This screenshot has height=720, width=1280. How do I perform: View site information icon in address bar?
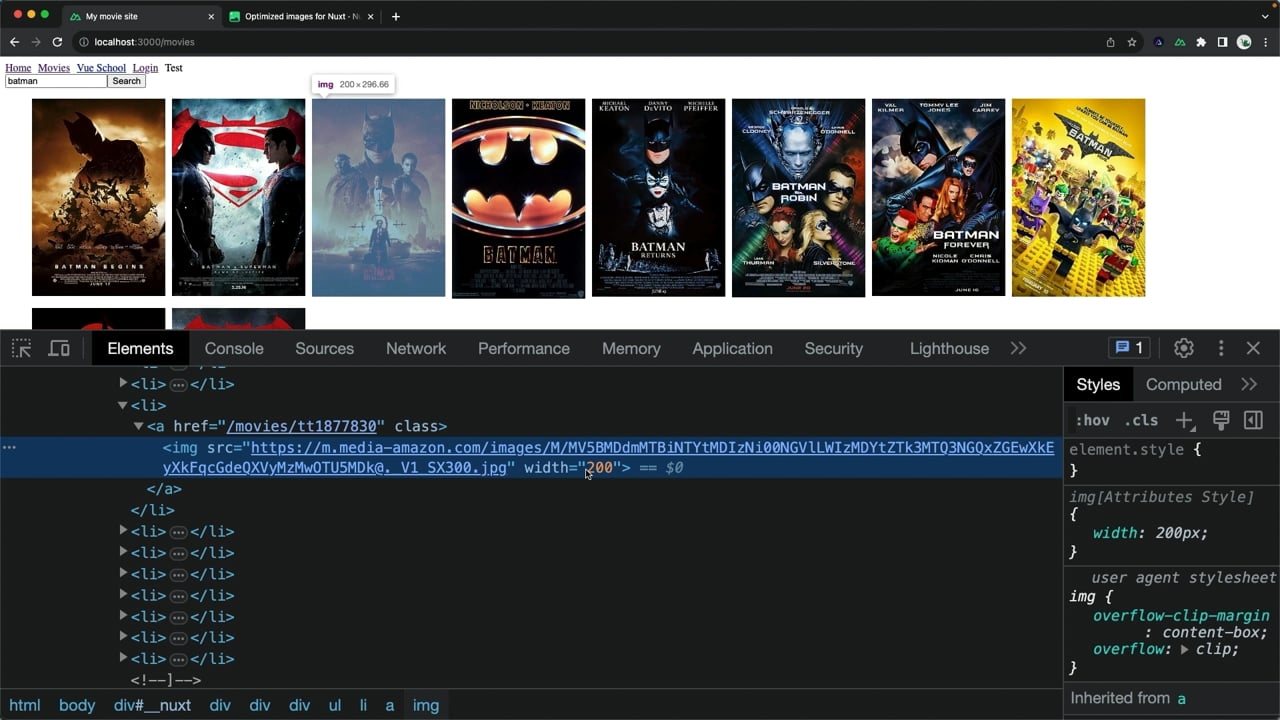(84, 42)
